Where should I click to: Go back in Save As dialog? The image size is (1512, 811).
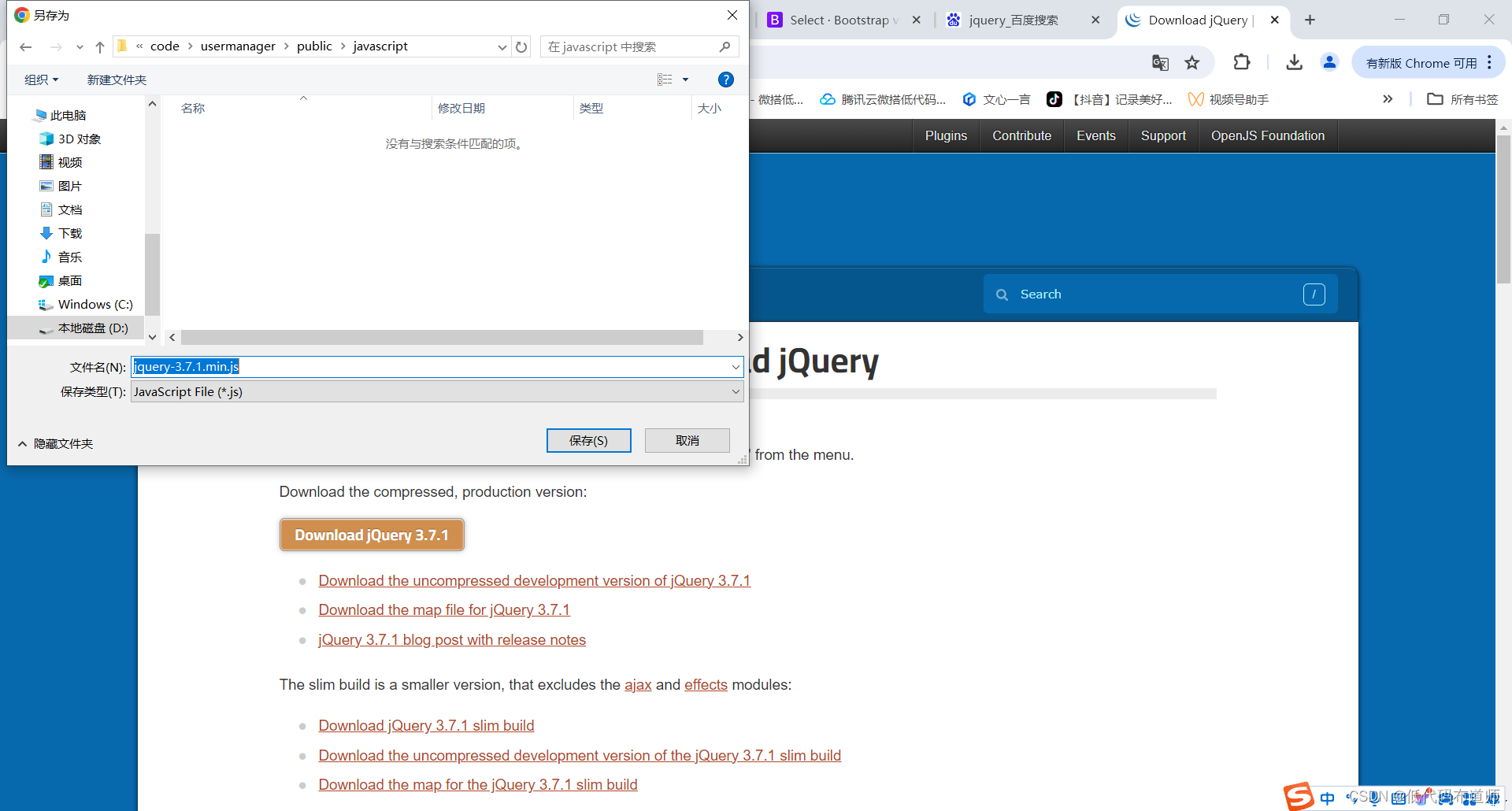(26, 47)
